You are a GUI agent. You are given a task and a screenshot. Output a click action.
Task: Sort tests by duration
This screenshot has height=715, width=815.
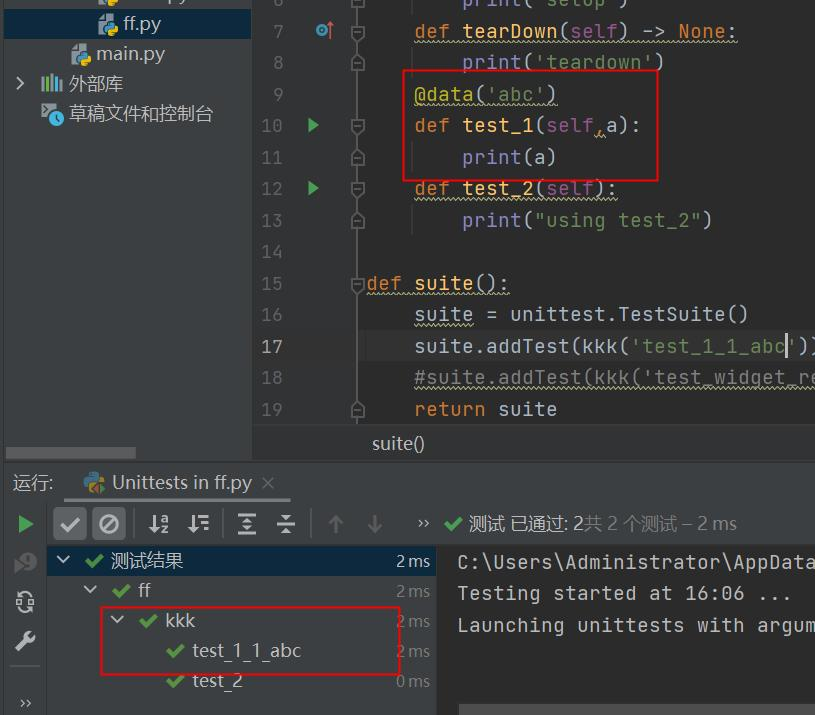(198, 524)
